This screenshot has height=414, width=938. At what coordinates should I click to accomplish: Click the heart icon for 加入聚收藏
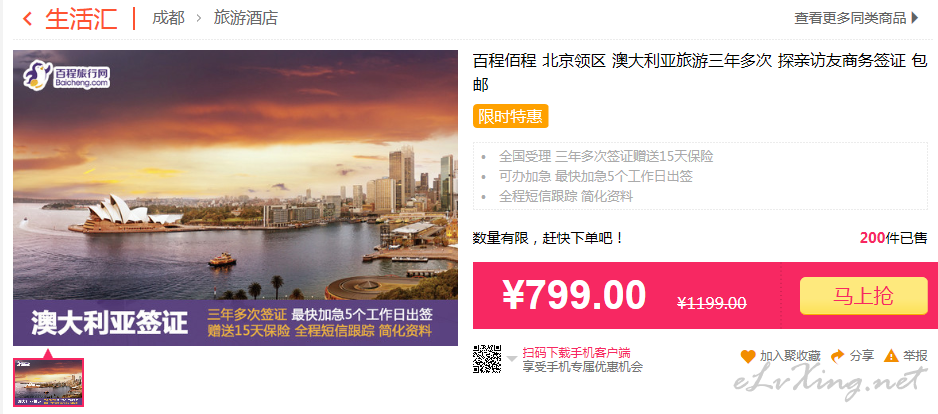point(748,357)
